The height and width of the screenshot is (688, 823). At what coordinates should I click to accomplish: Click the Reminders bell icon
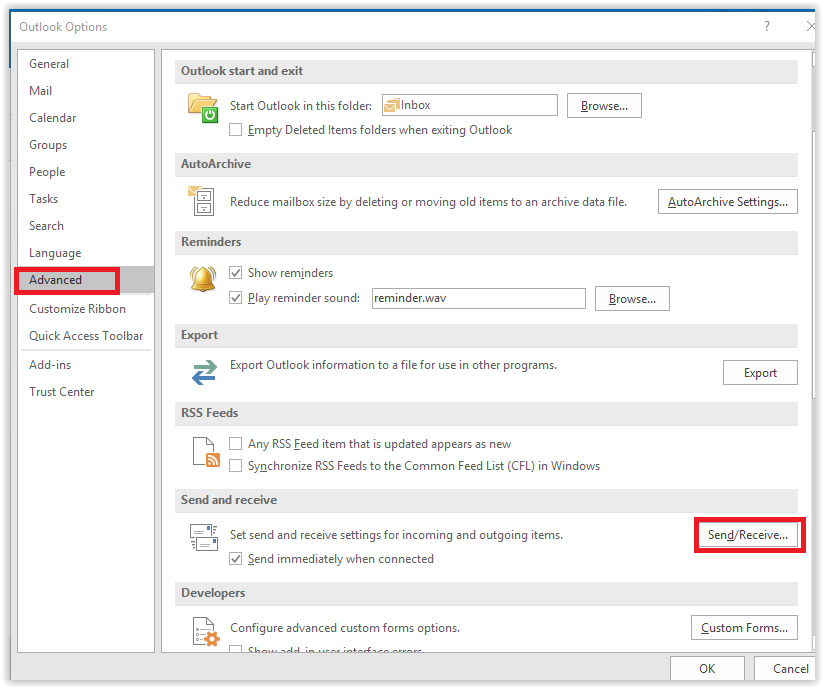tap(203, 279)
